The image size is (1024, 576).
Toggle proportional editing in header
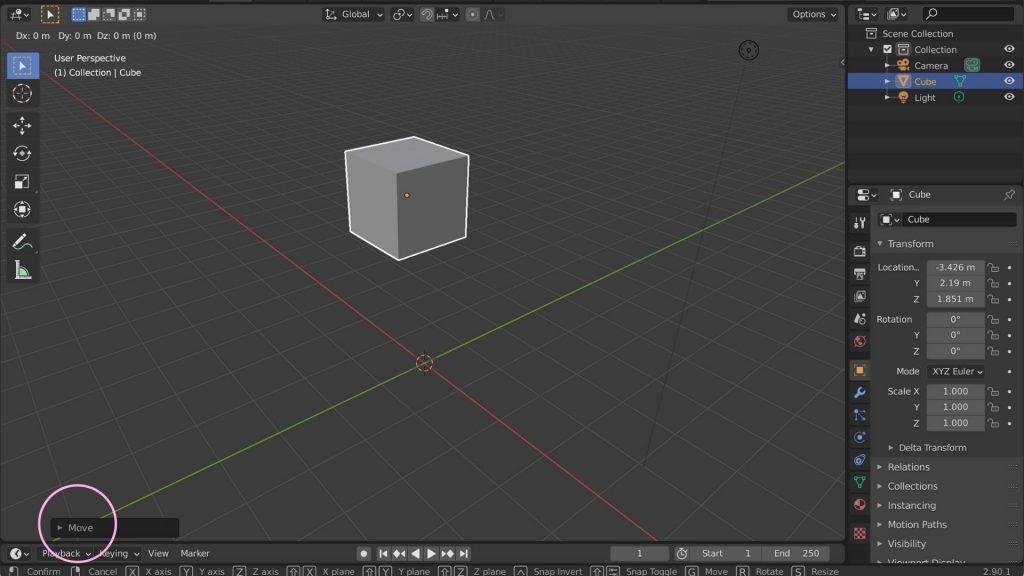(472, 14)
